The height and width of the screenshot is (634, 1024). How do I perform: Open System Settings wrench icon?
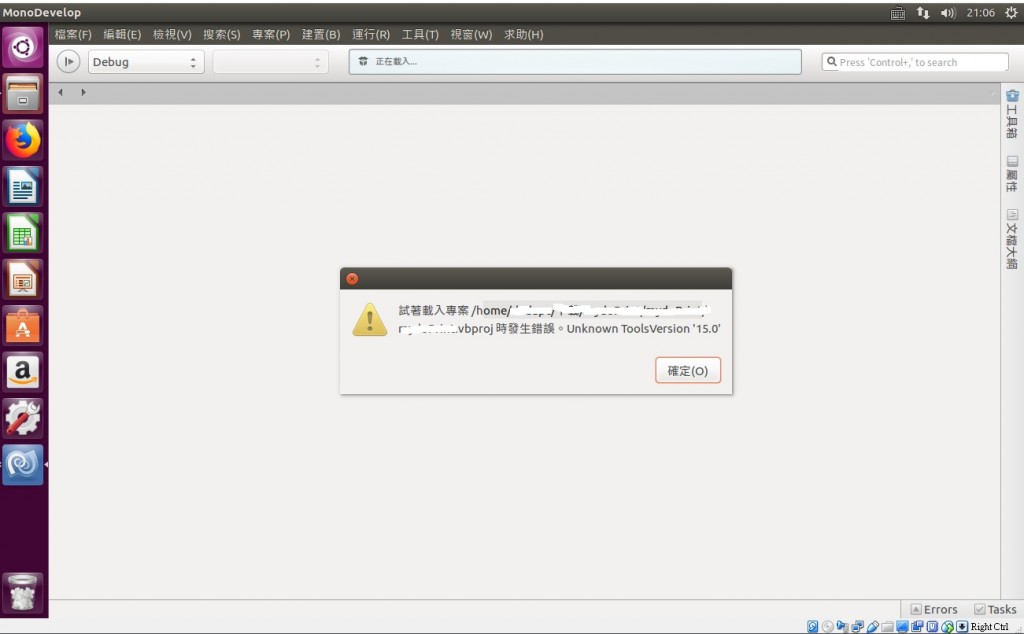23,419
